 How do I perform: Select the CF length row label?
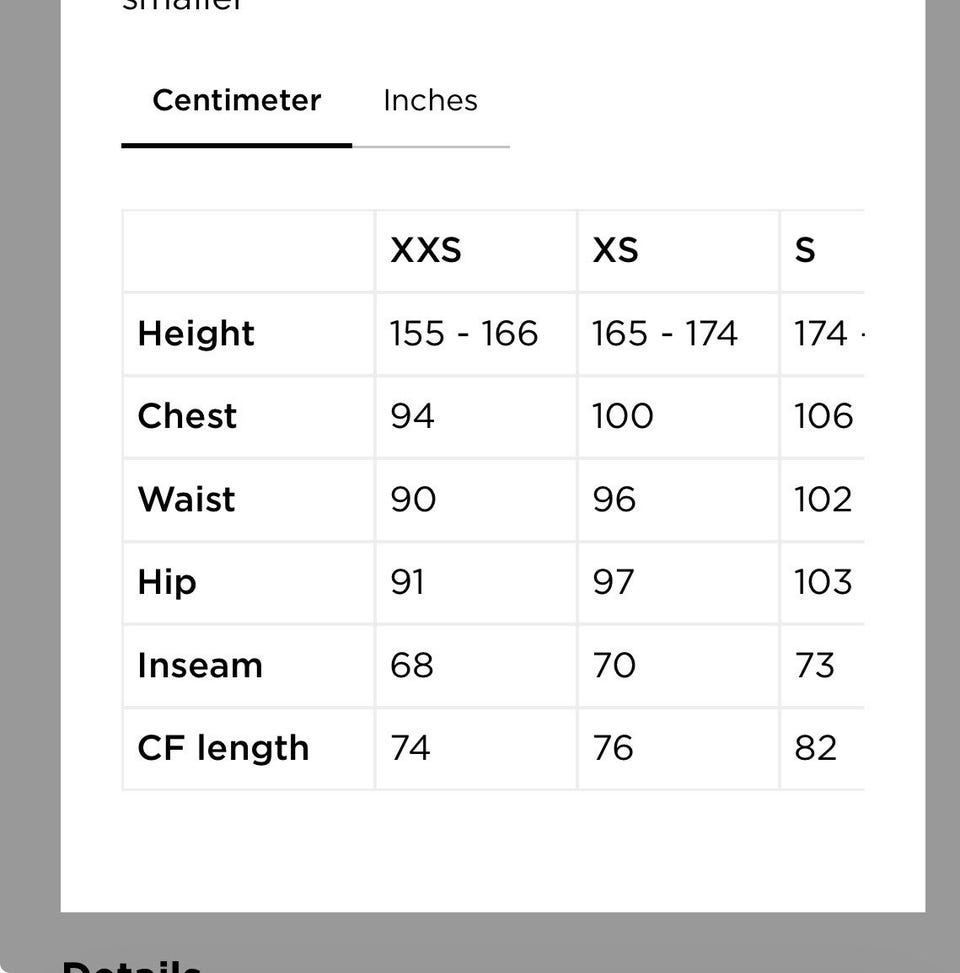pyautogui.click(x=223, y=748)
